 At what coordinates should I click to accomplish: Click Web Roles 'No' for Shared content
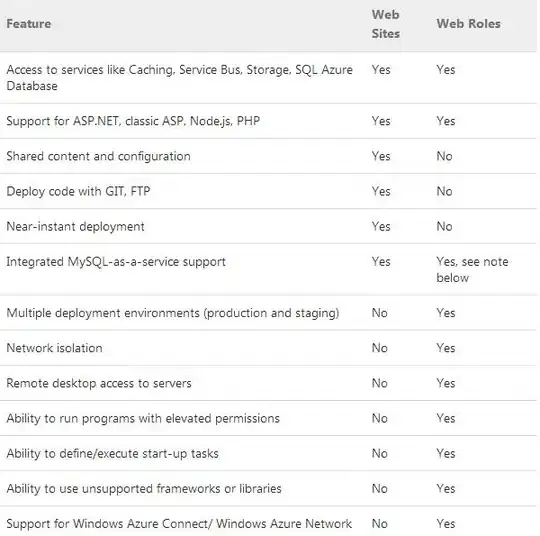(444, 156)
